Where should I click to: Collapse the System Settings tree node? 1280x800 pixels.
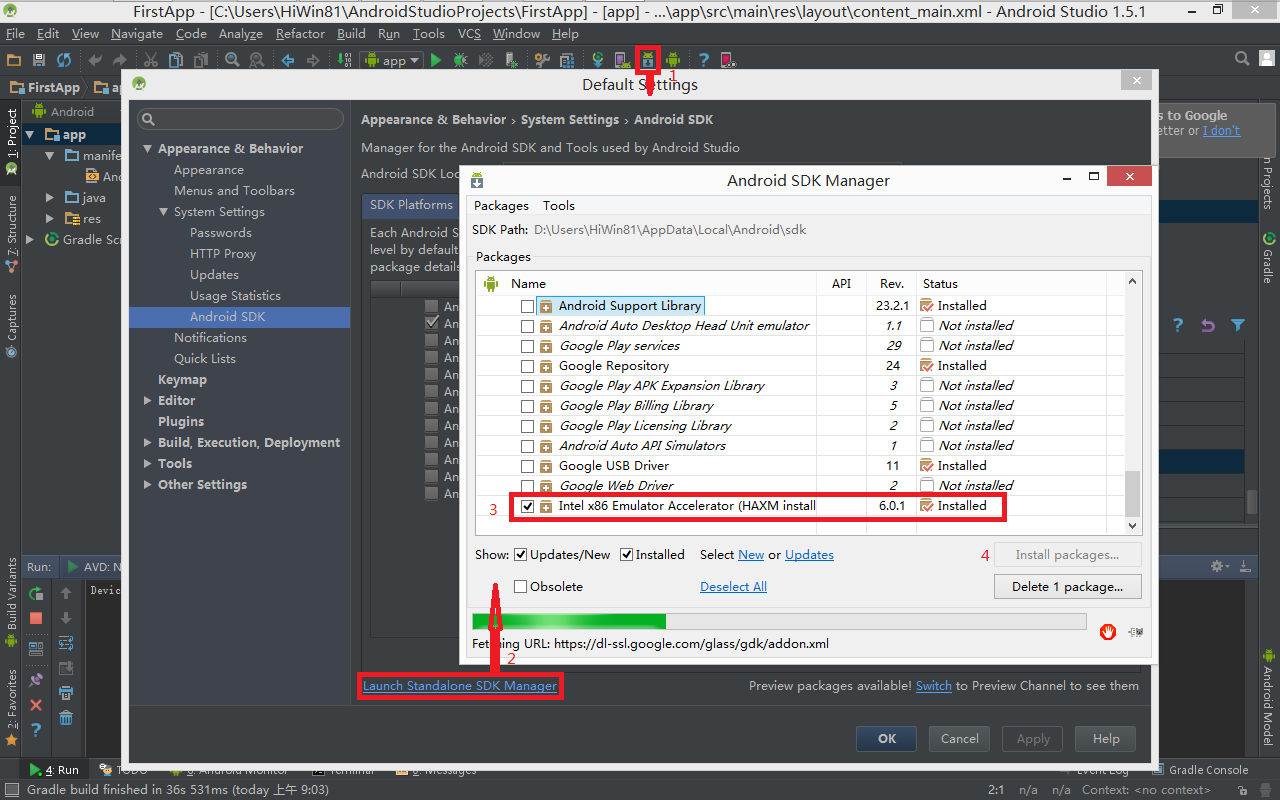(x=164, y=212)
